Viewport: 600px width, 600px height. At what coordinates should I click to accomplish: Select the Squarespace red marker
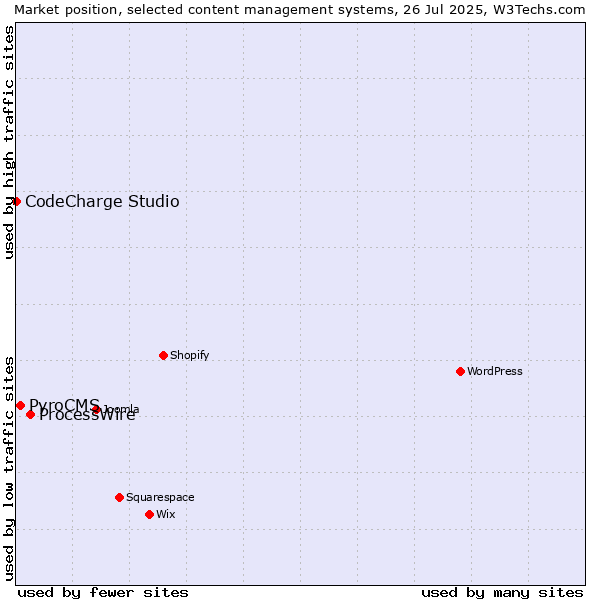(119, 497)
